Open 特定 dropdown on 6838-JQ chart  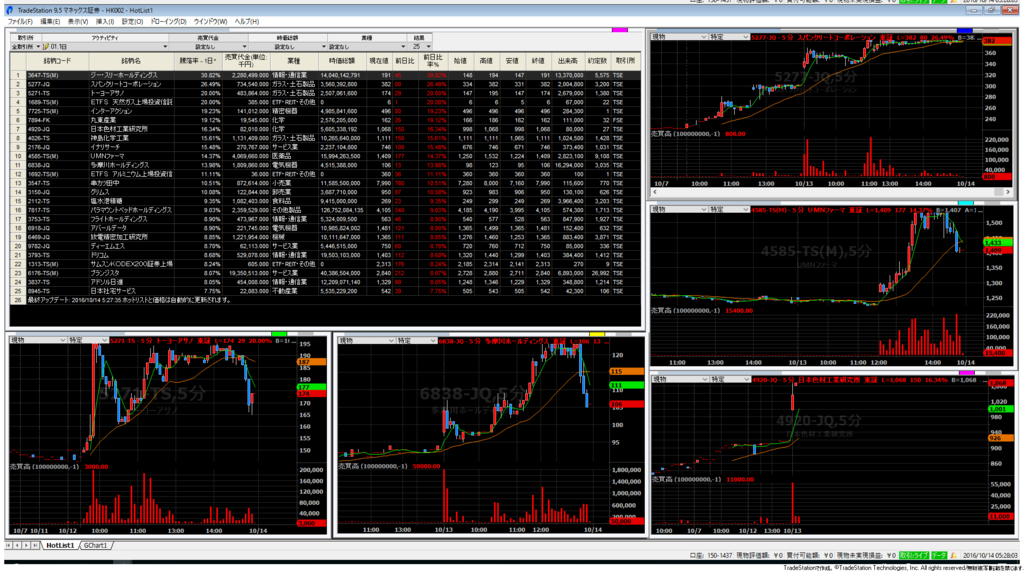tap(417, 340)
